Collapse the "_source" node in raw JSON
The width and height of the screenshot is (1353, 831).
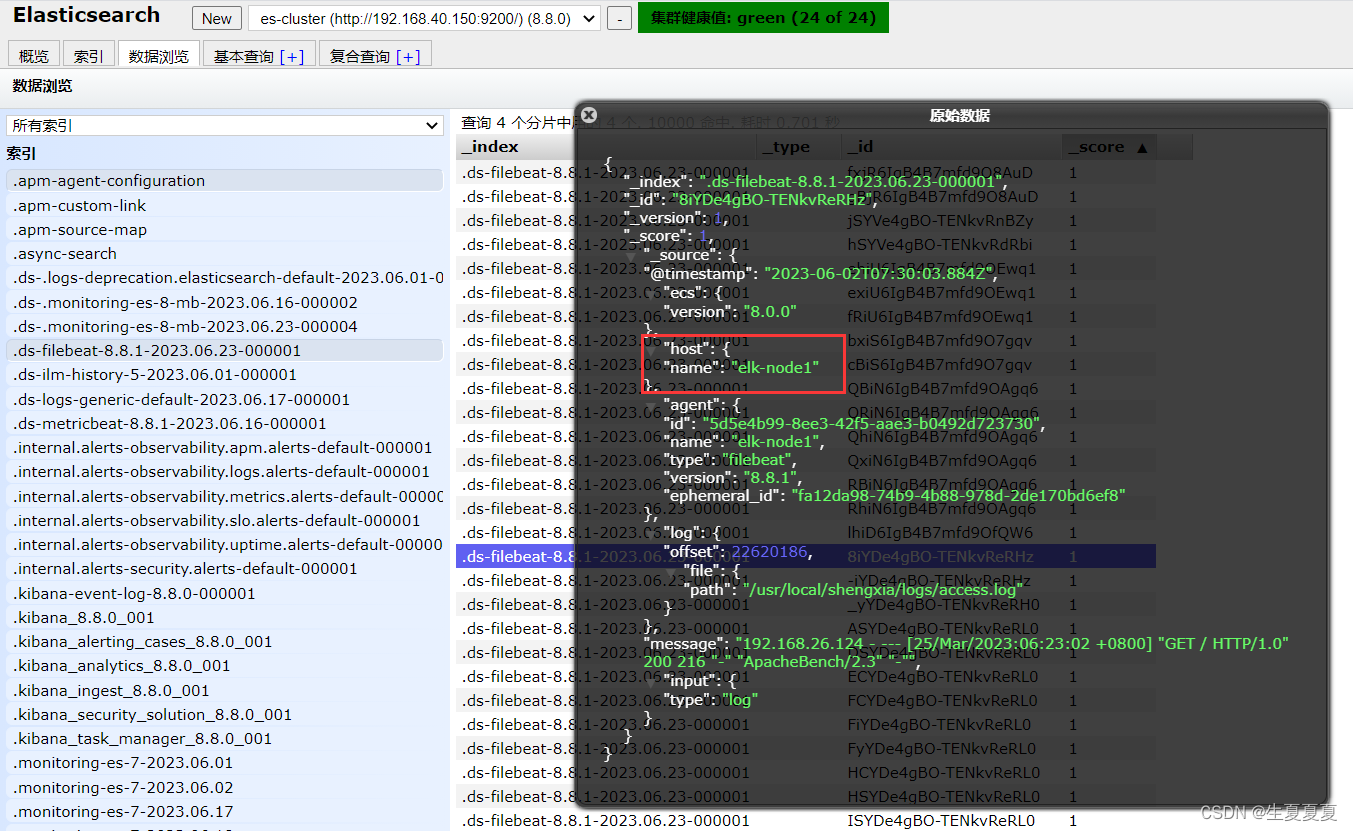click(x=631, y=255)
